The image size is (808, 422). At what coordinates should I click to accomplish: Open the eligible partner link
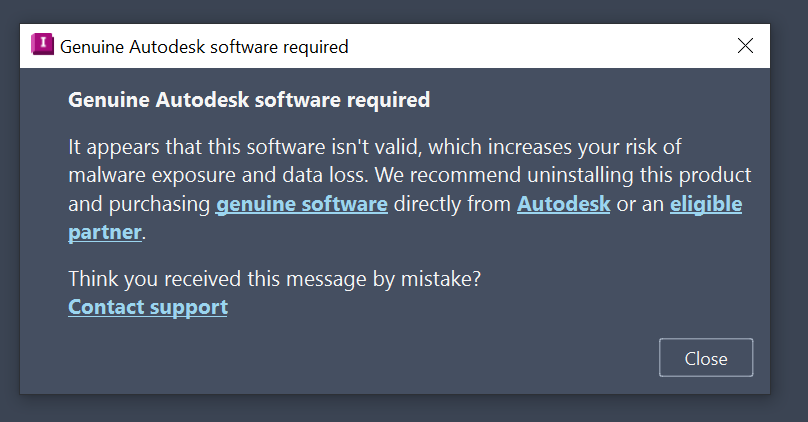[705, 205]
